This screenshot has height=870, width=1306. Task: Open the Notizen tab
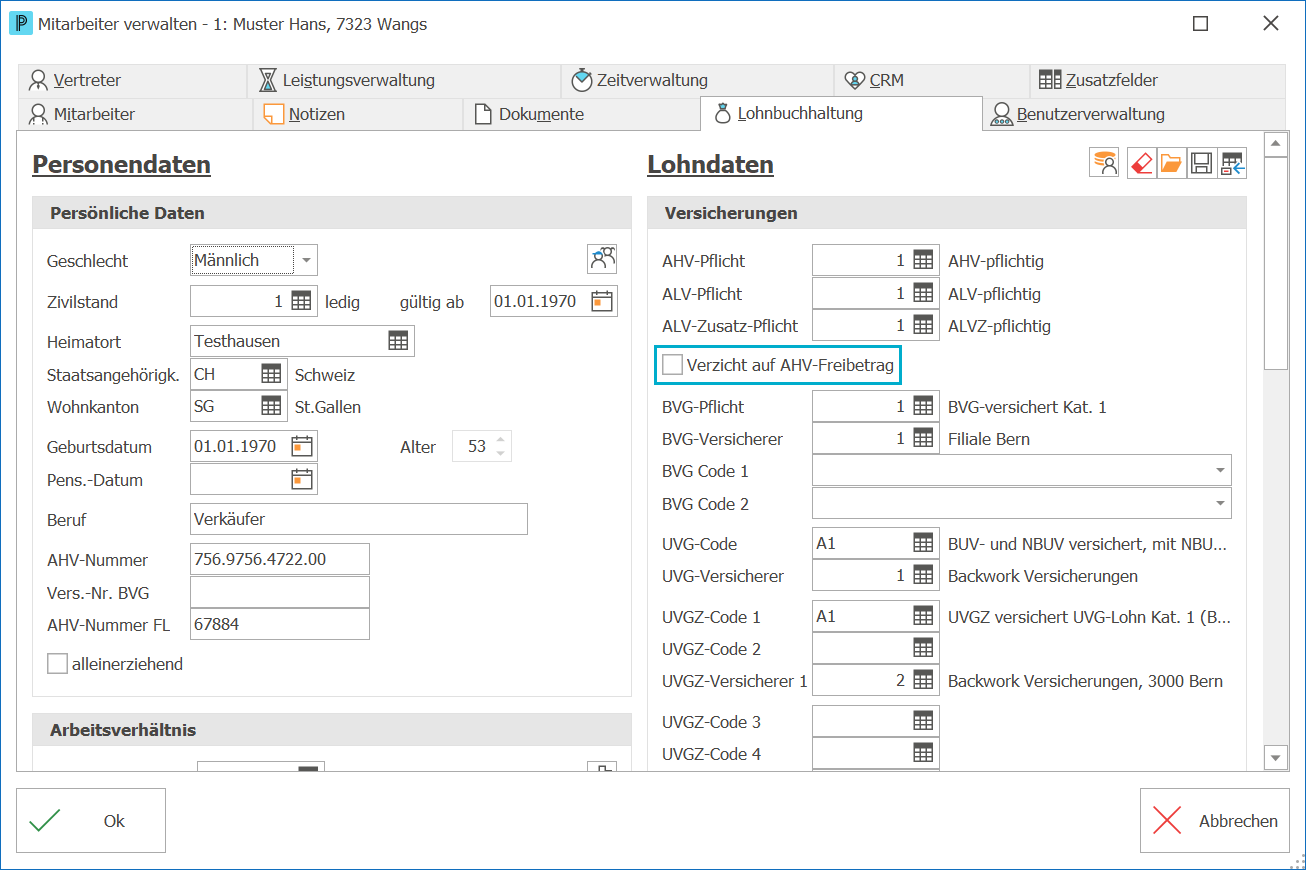tap(358, 114)
